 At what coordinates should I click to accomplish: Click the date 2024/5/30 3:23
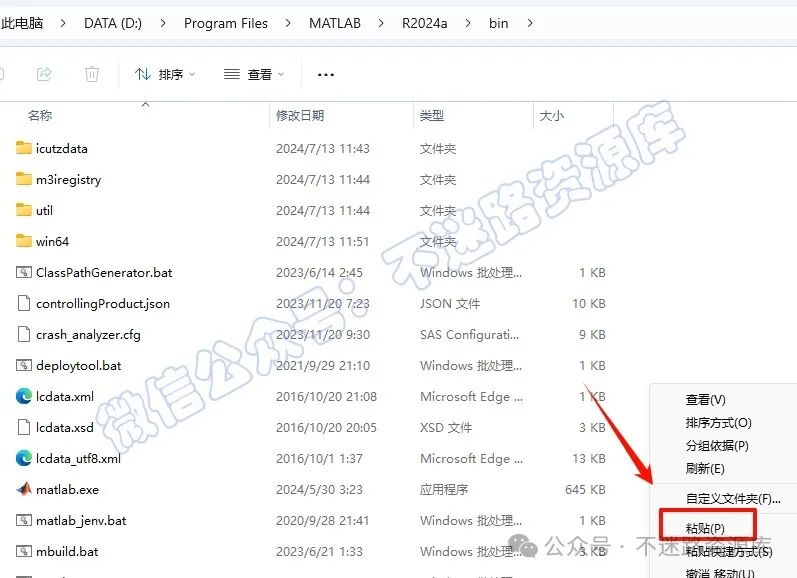319,490
